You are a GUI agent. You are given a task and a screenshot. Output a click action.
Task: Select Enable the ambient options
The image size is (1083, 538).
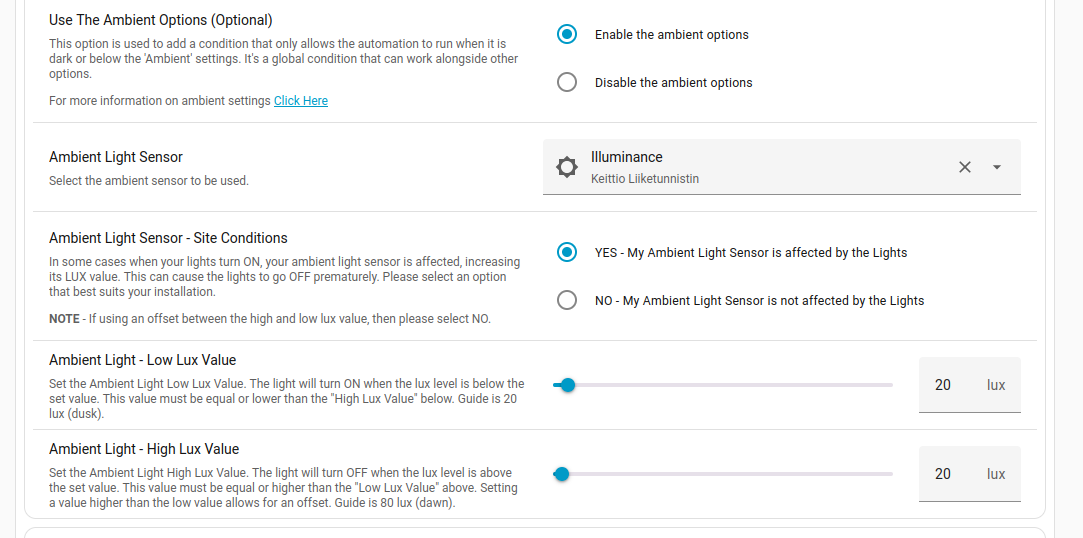click(566, 35)
